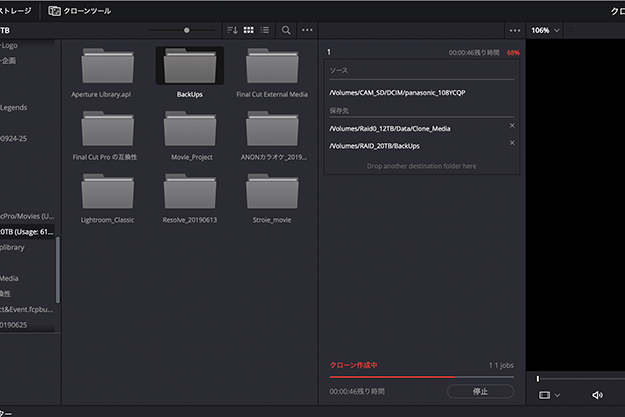Open media browser options menu (three dots)
This screenshot has height=417, width=625.
pos(308,30)
